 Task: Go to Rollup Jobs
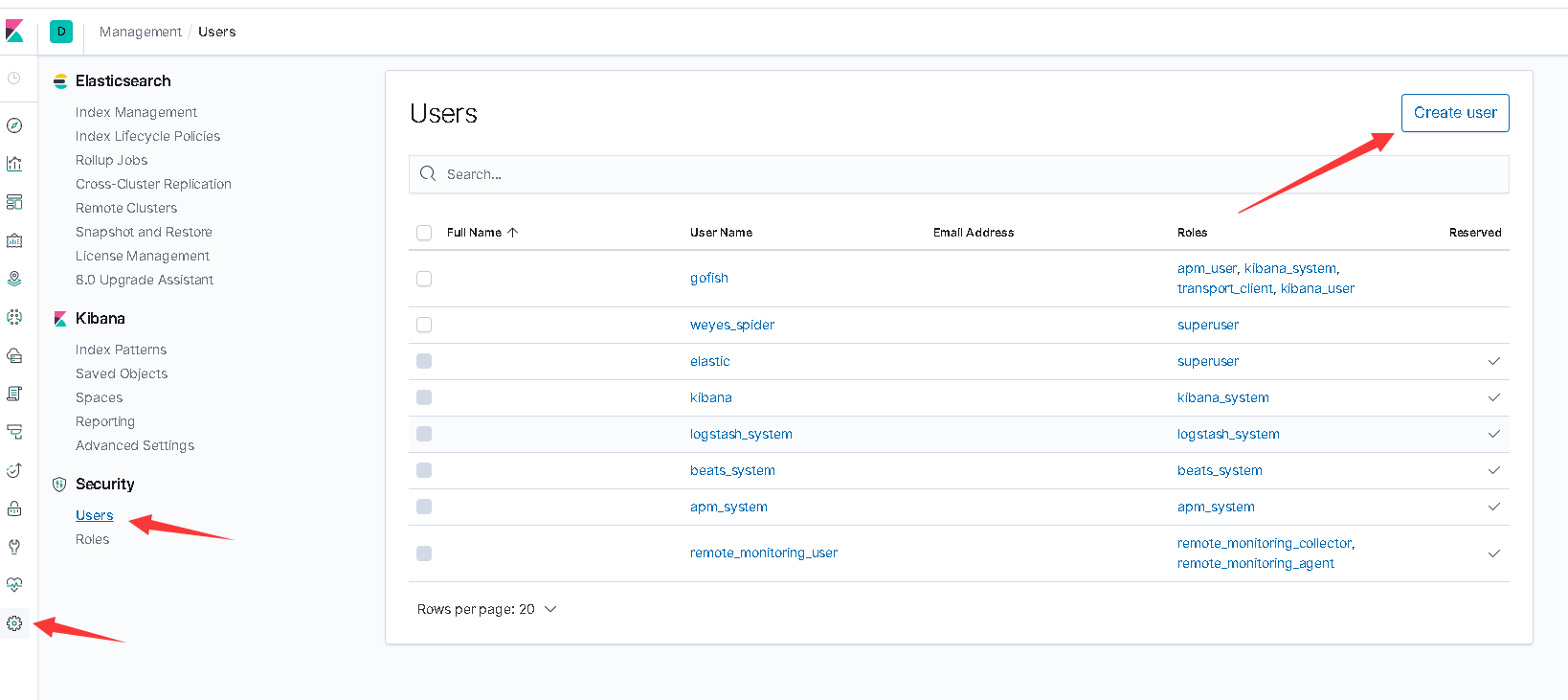click(111, 160)
